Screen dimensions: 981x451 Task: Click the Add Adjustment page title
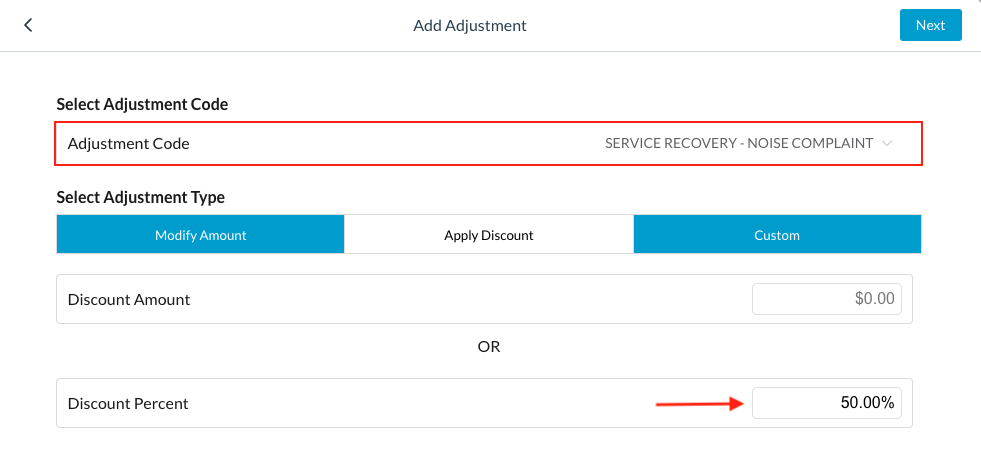click(470, 25)
